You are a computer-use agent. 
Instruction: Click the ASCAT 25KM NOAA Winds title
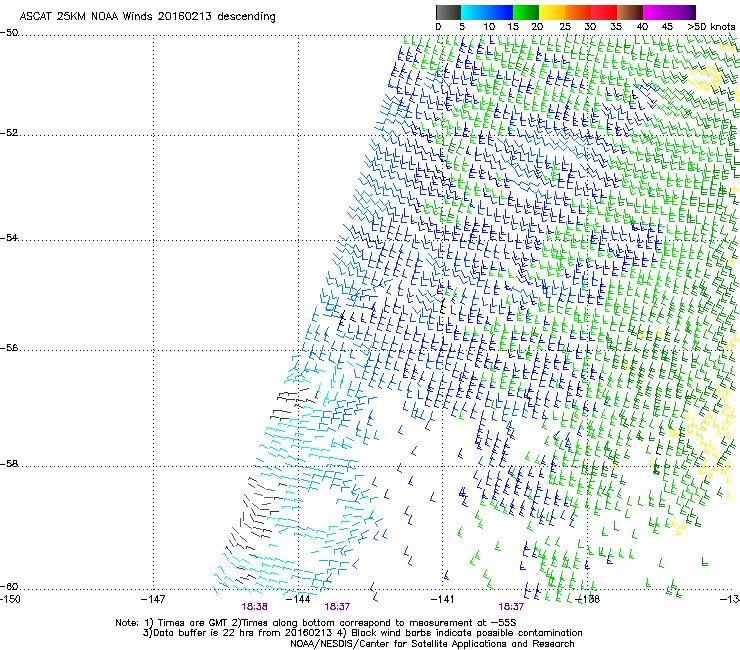click(147, 16)
